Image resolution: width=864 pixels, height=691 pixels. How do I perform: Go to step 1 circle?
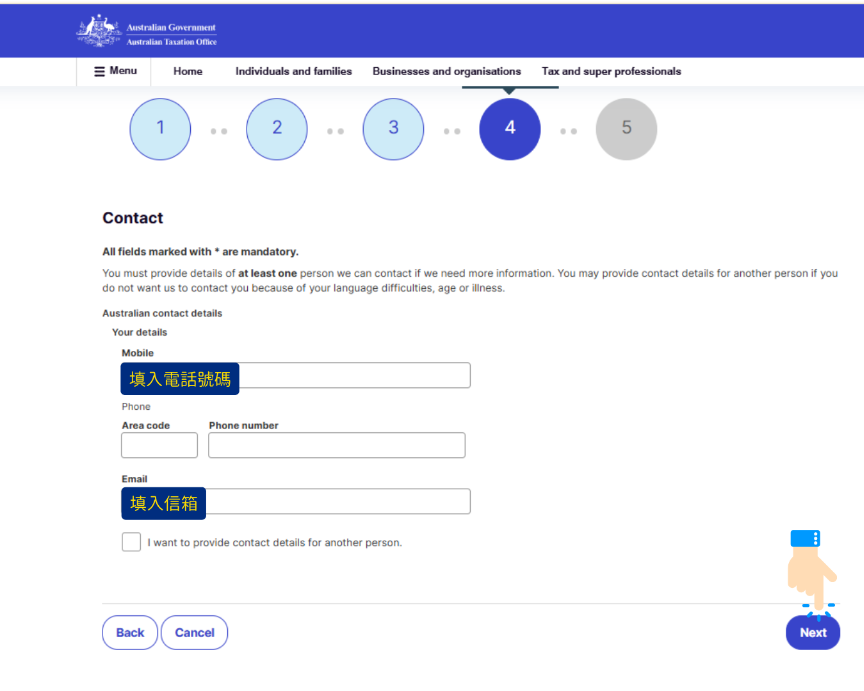click(160, 129)
